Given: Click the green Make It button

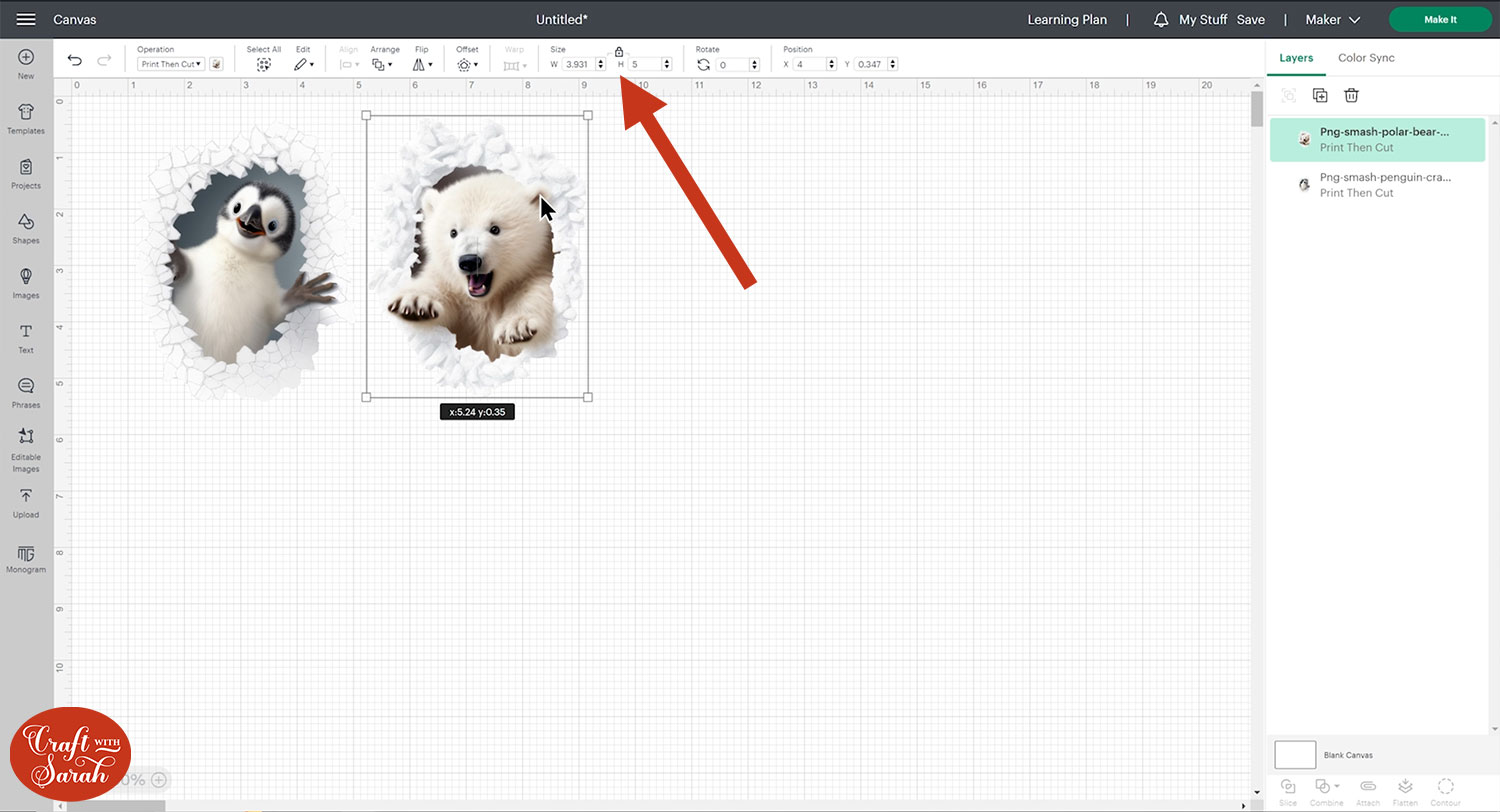Looking at the screenshot, I should (x=1440, y=20).
